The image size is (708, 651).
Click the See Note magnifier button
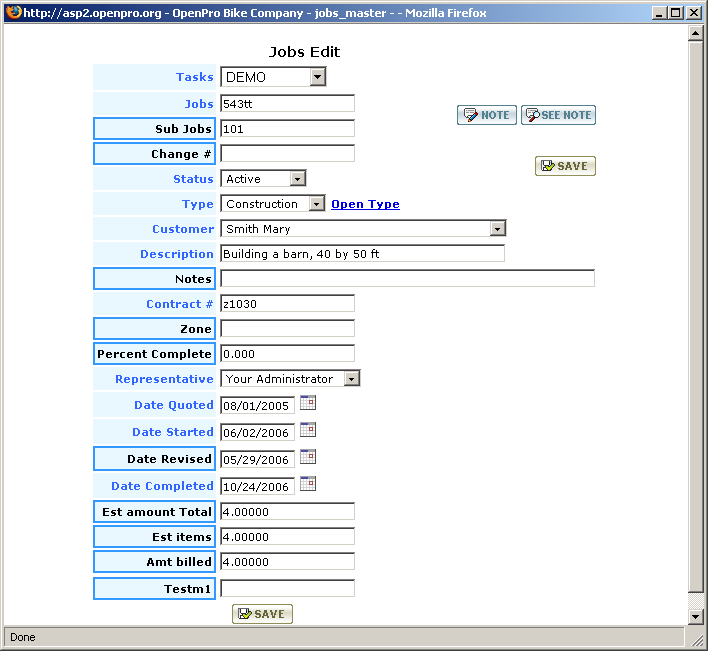[x=558, y=115]
